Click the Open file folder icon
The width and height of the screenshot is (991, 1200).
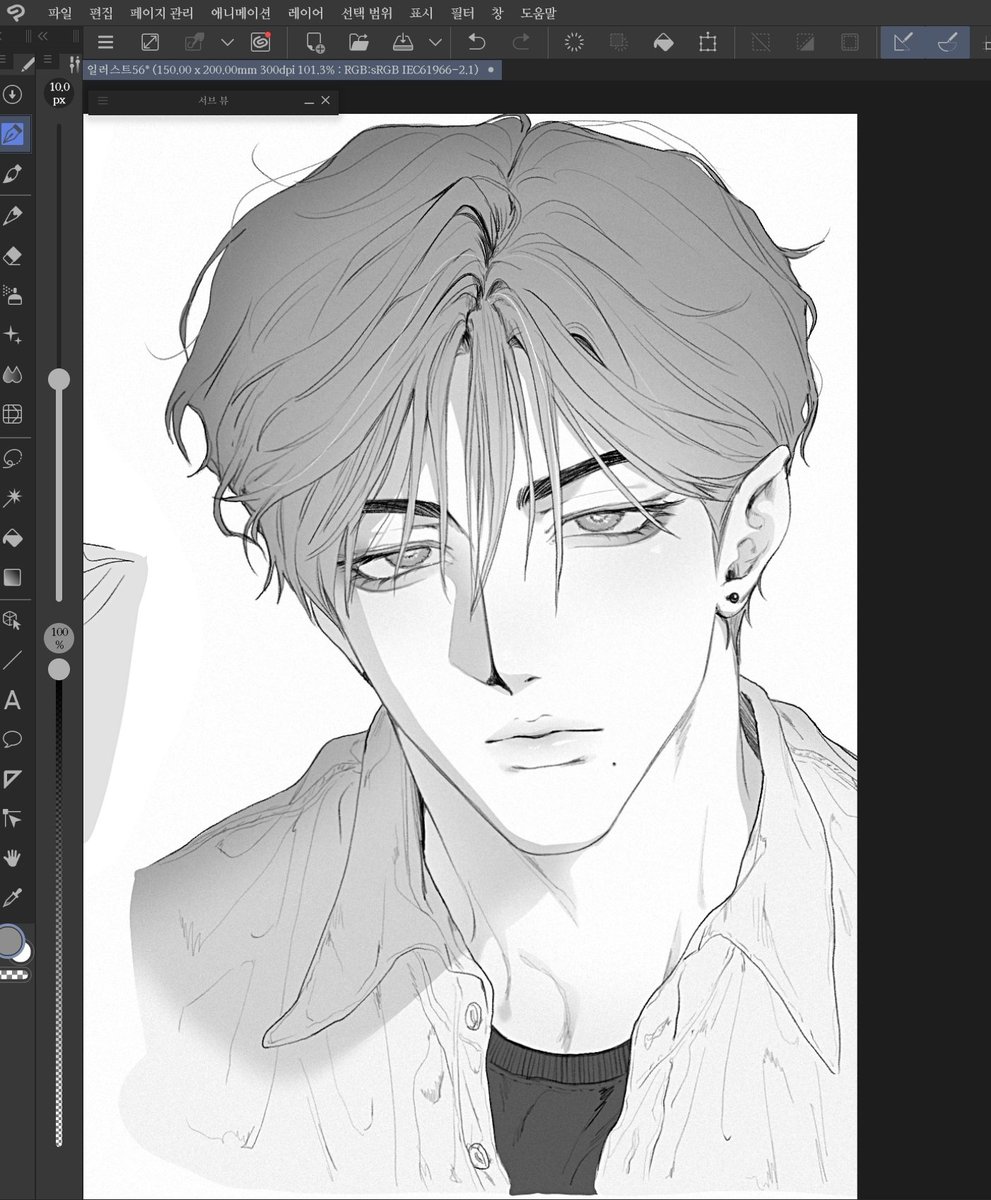tap(359, 42)
